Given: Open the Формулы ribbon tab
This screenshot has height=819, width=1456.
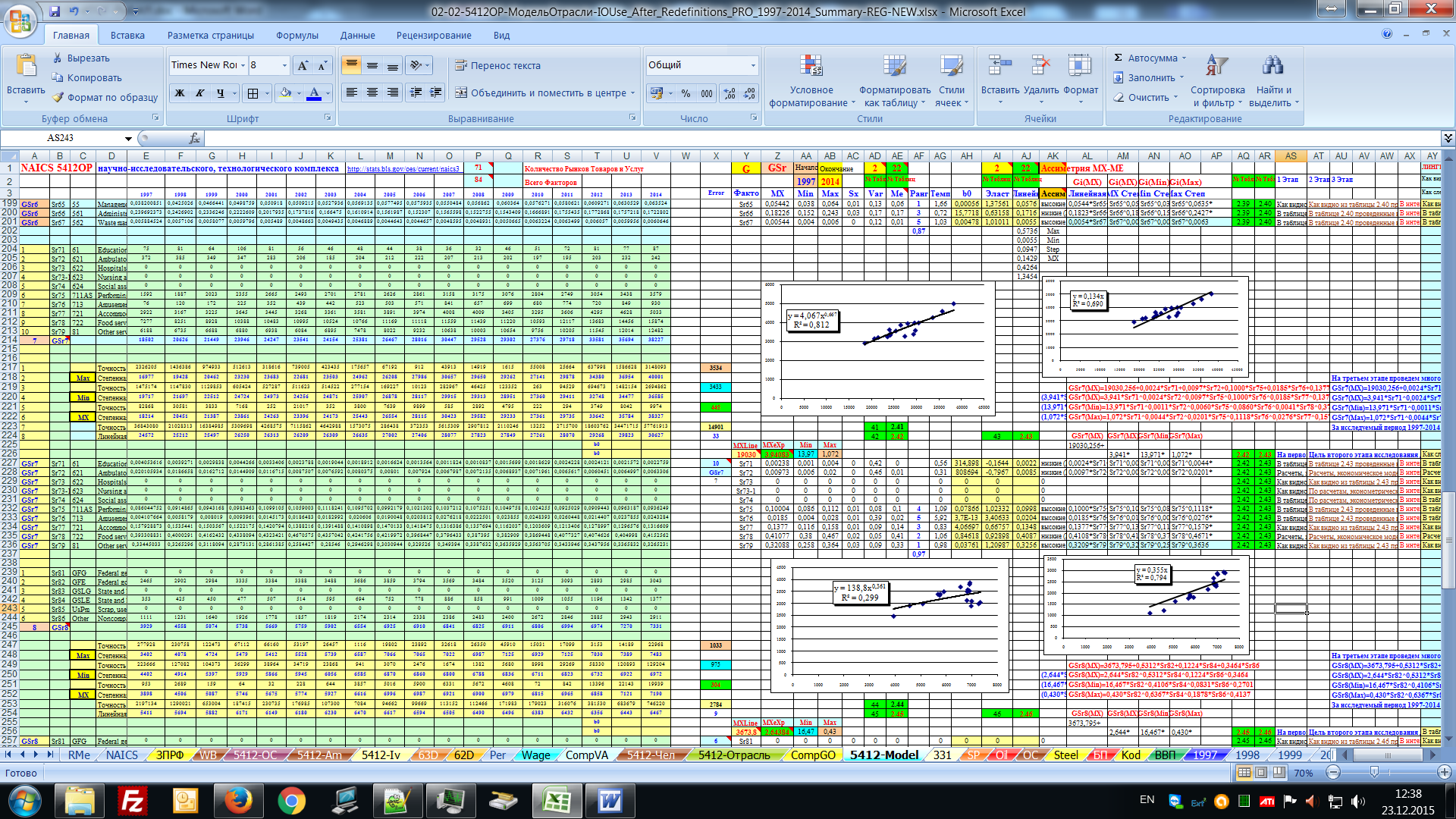Looking at the screenshot, I should 297,35.
